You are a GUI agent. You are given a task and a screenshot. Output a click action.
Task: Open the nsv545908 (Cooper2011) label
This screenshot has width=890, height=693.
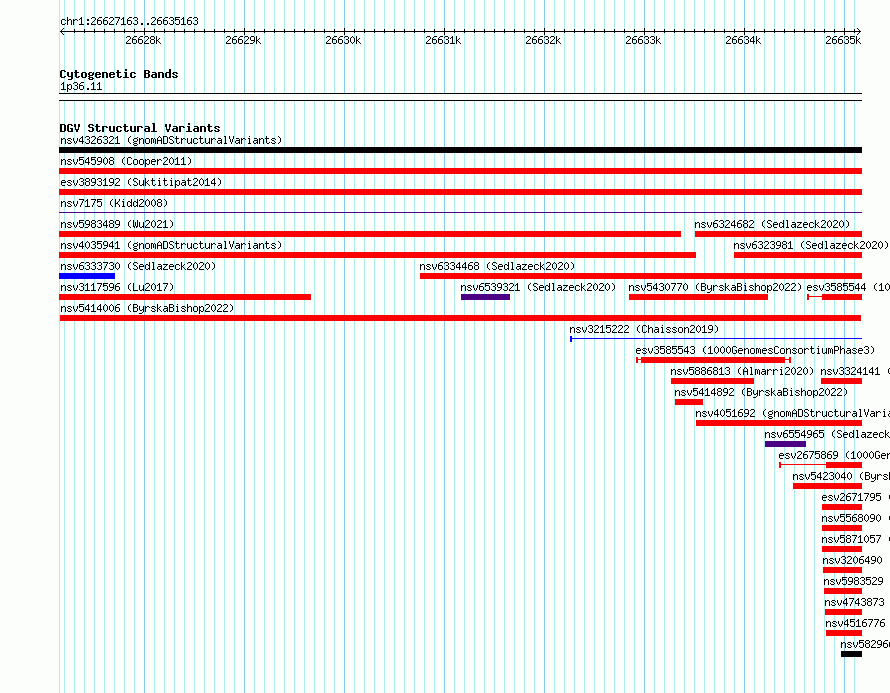click(x=126, y=161)
